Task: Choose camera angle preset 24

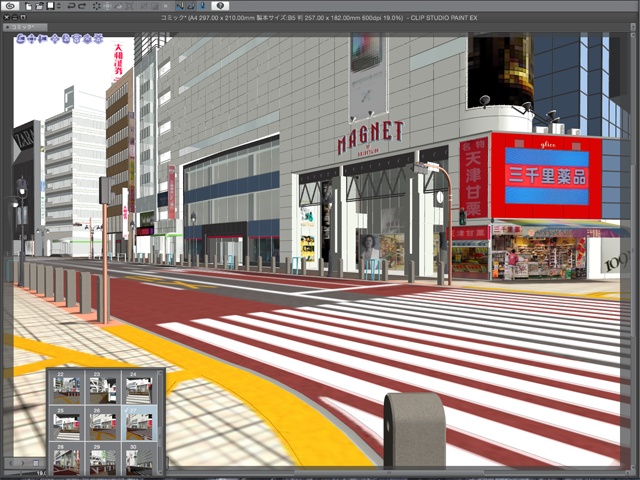Action: pos(140,387)
